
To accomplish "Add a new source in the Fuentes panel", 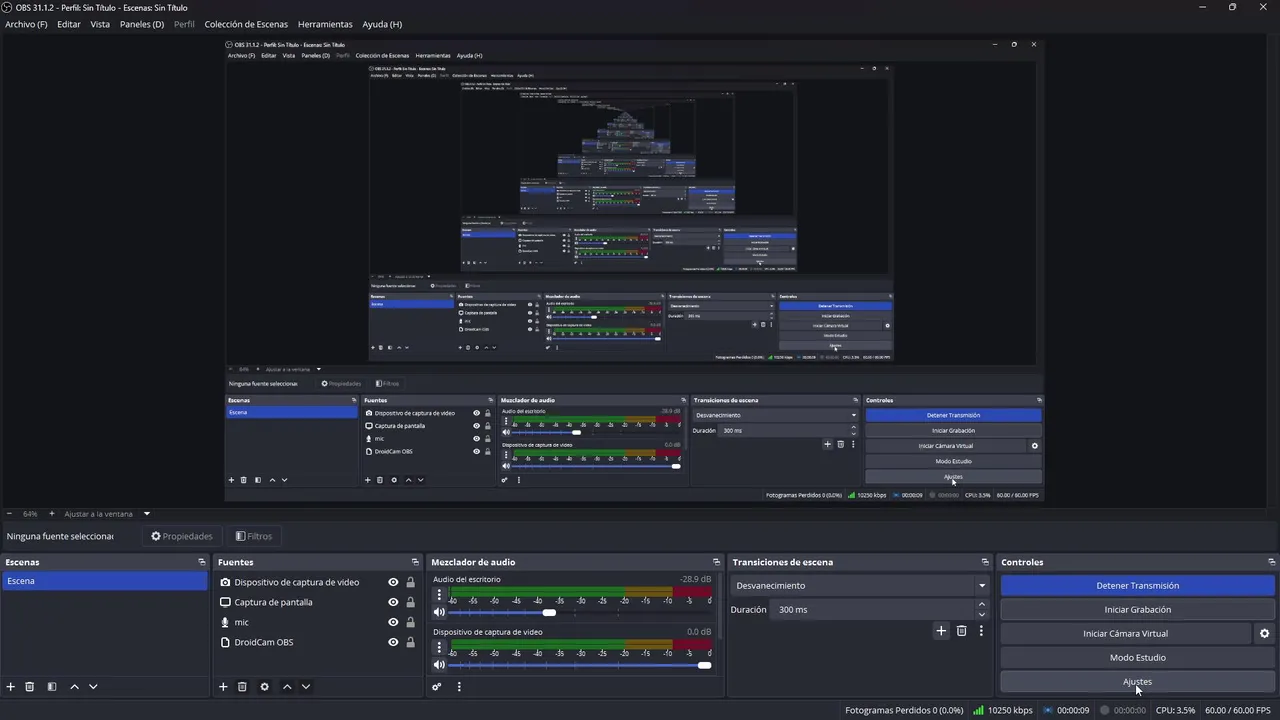I will point(223,687).
